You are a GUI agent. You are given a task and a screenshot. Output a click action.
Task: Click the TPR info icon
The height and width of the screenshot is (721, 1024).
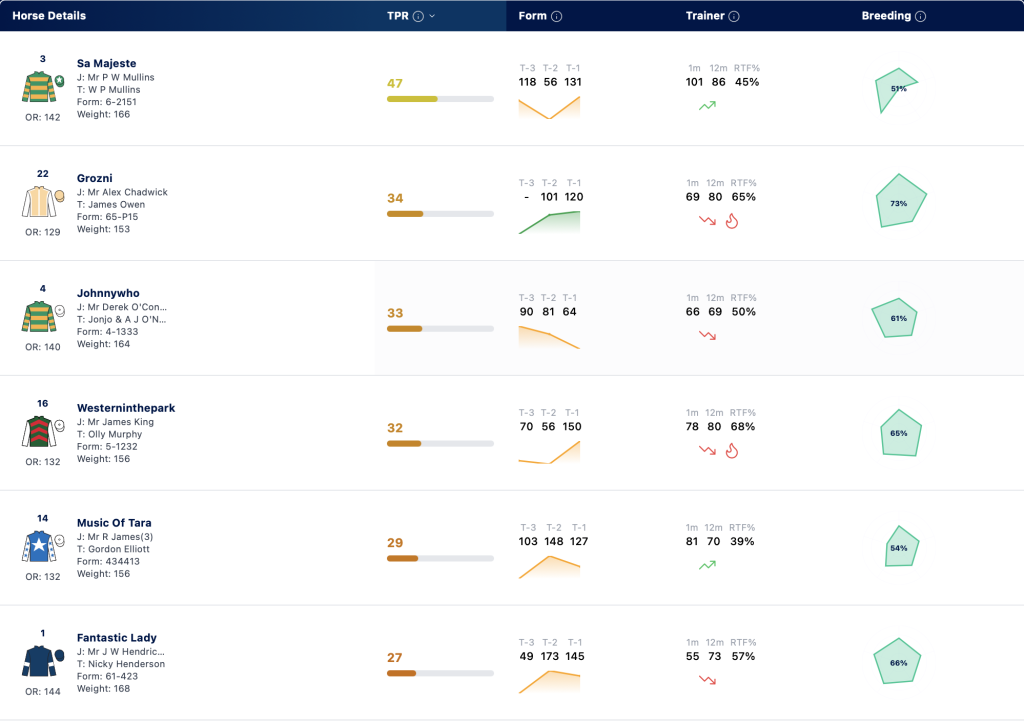418,16
